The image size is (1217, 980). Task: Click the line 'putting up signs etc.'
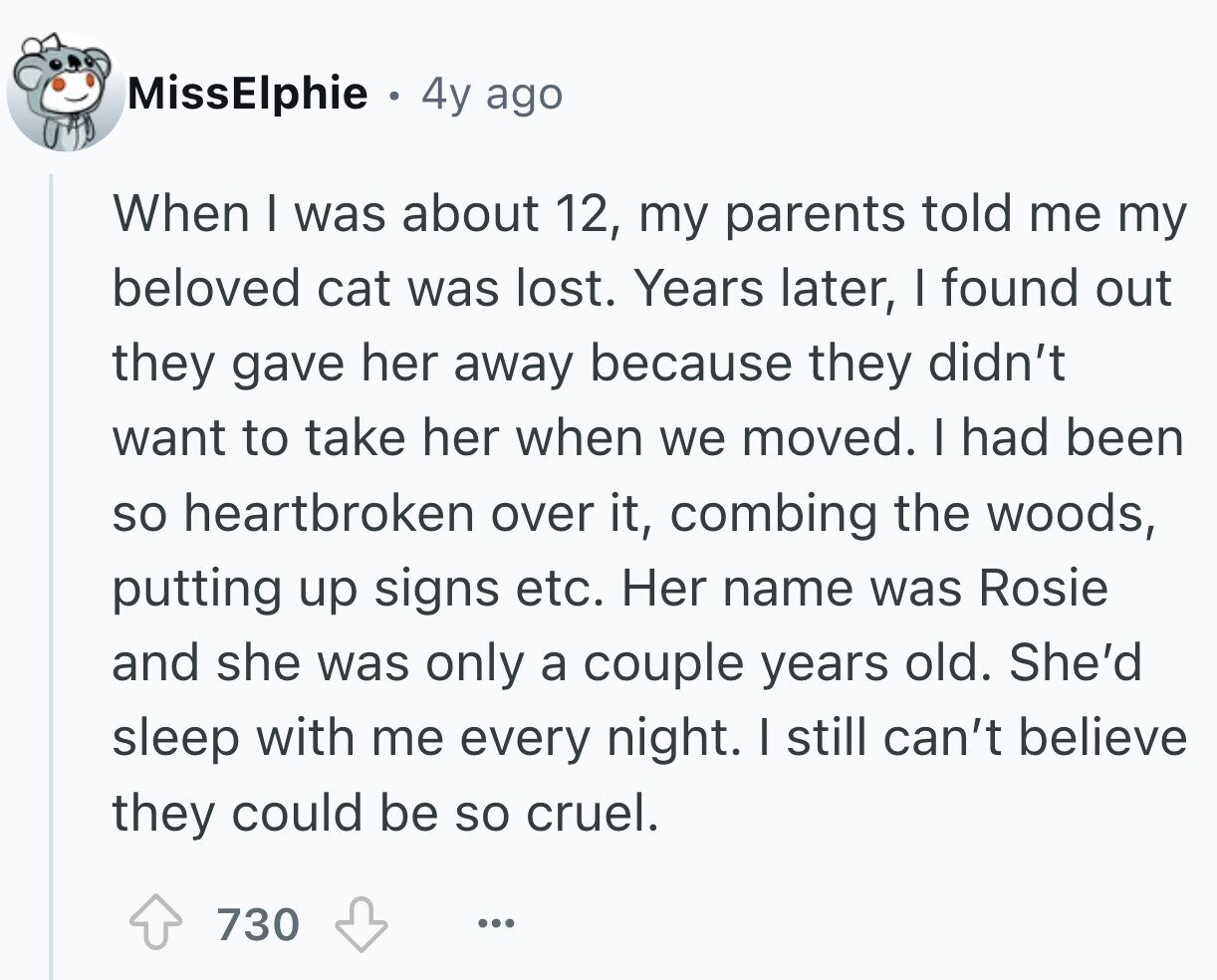610,589
